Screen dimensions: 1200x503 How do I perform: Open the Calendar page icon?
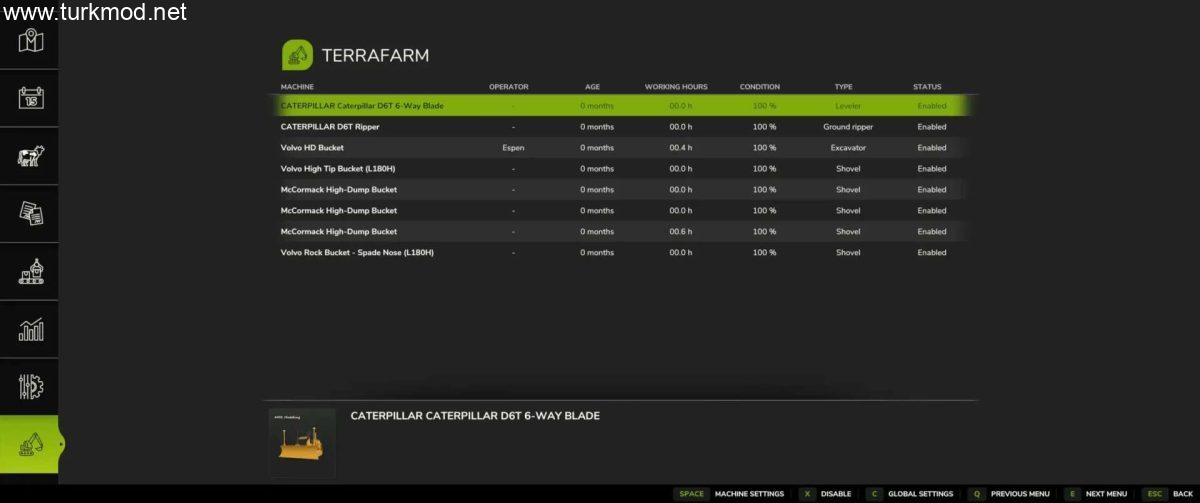coord(30,98)
